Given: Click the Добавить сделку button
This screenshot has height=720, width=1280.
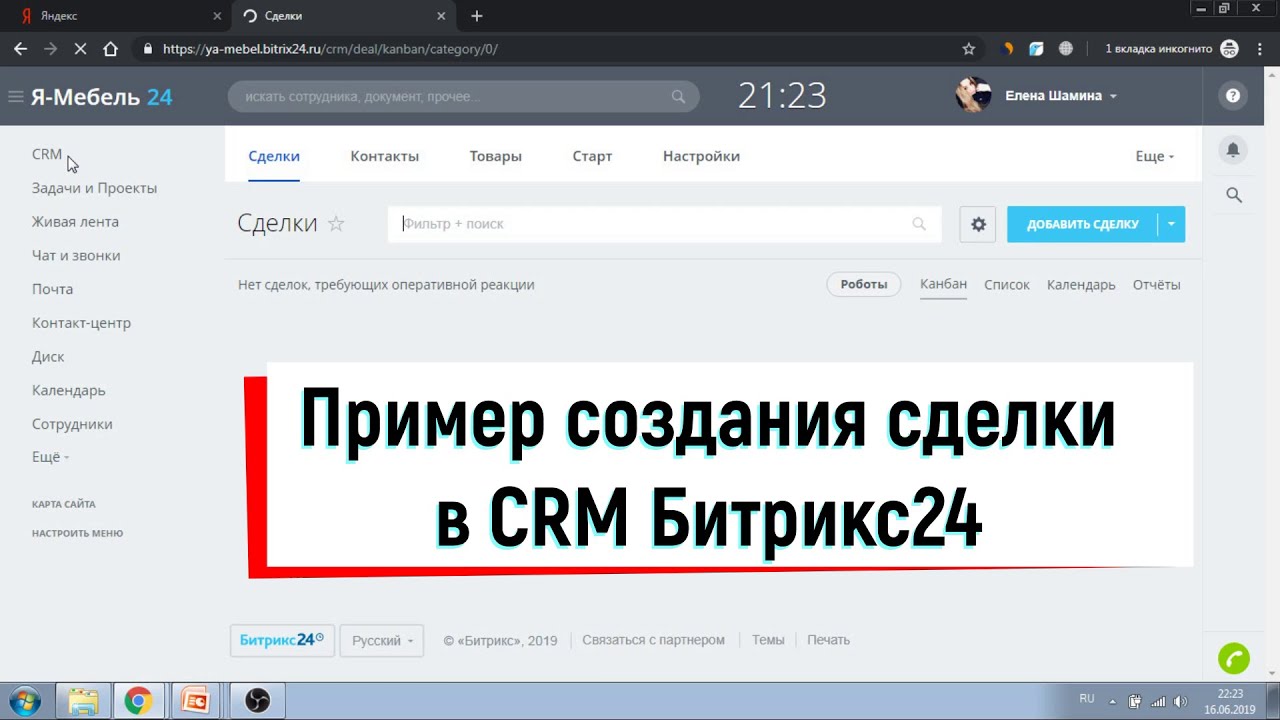Looking at the screenshot, I should tap(1083, 224).
